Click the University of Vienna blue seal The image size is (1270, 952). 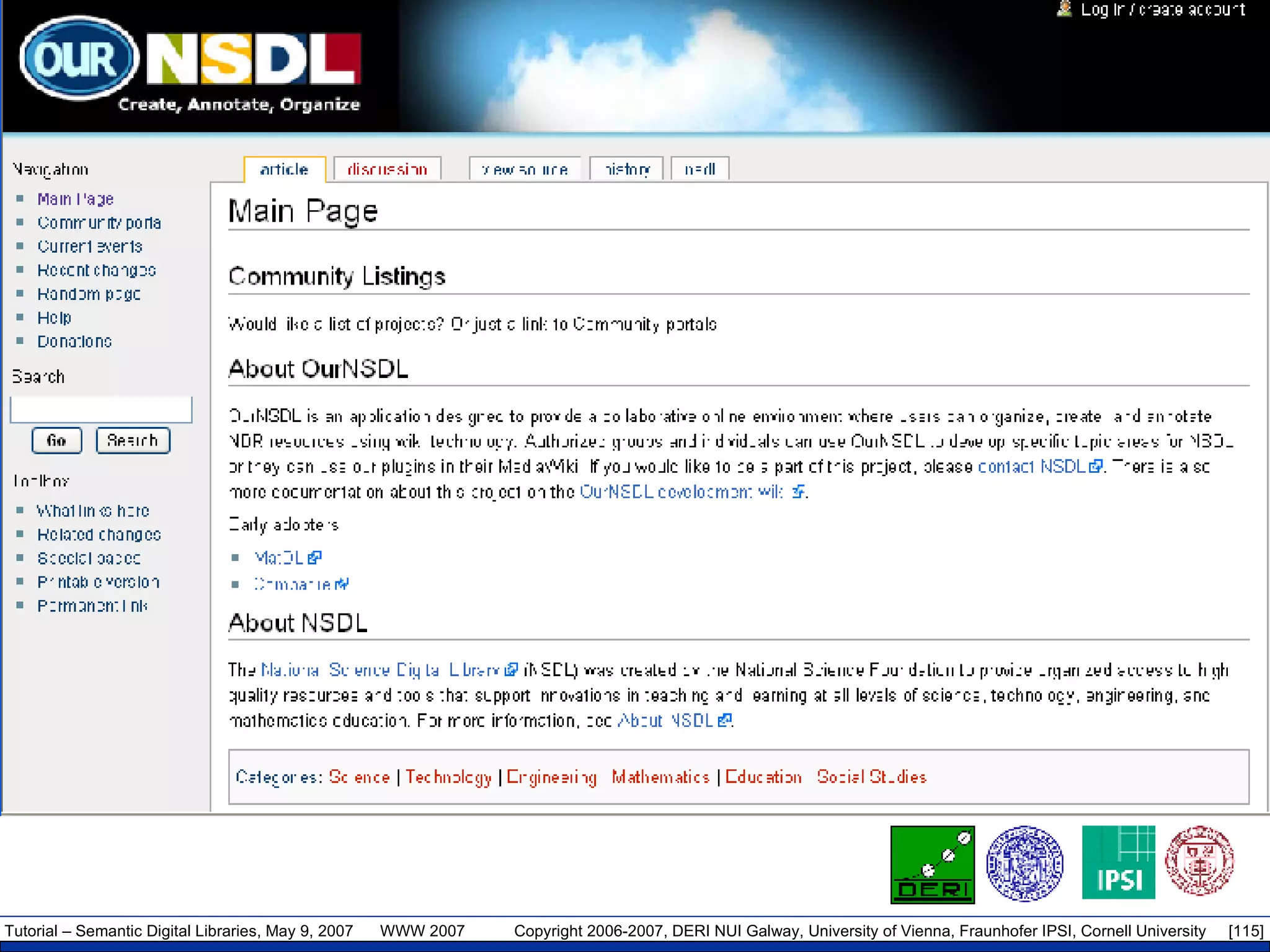click(1024, 863)
